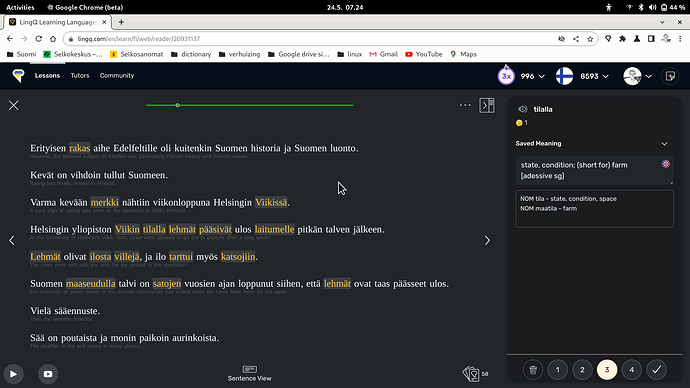The width and height of the screenshot is (690, 388).
Task: Open Chrome home page button
Action: 53,39
